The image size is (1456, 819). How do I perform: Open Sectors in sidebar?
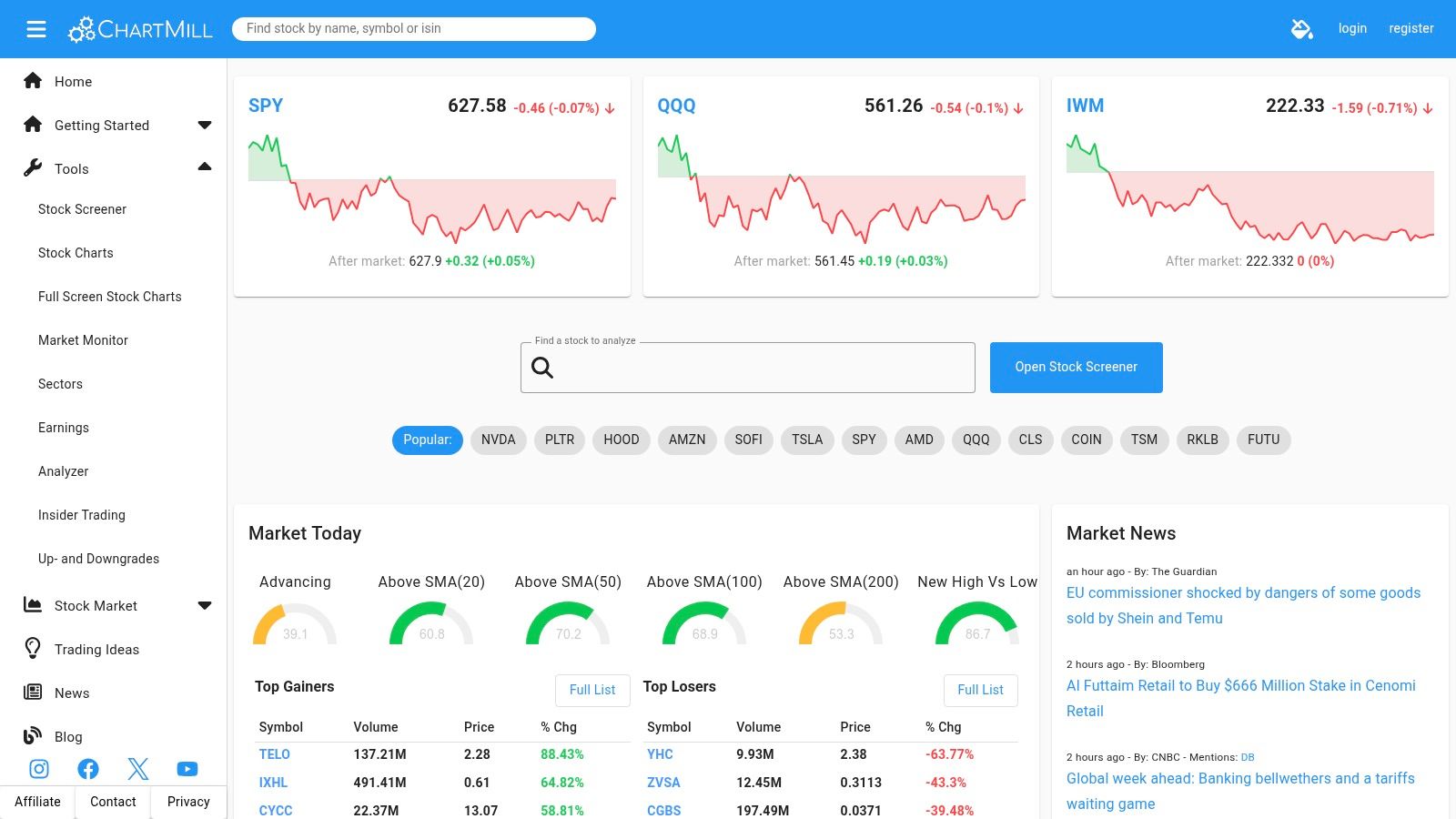tap(60, 384)
